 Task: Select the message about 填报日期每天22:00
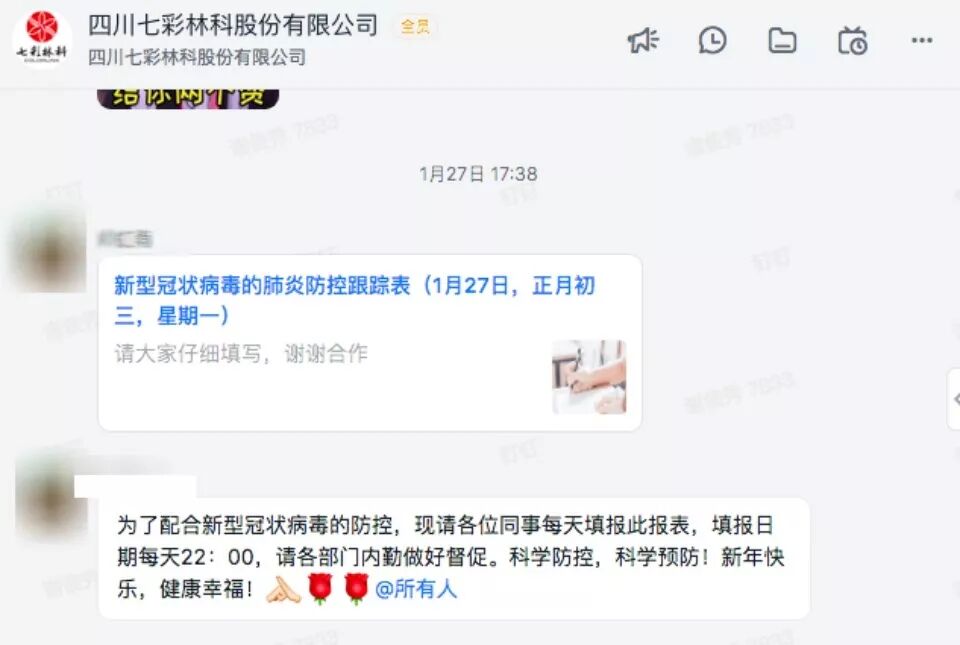click(x=454, y=558)
